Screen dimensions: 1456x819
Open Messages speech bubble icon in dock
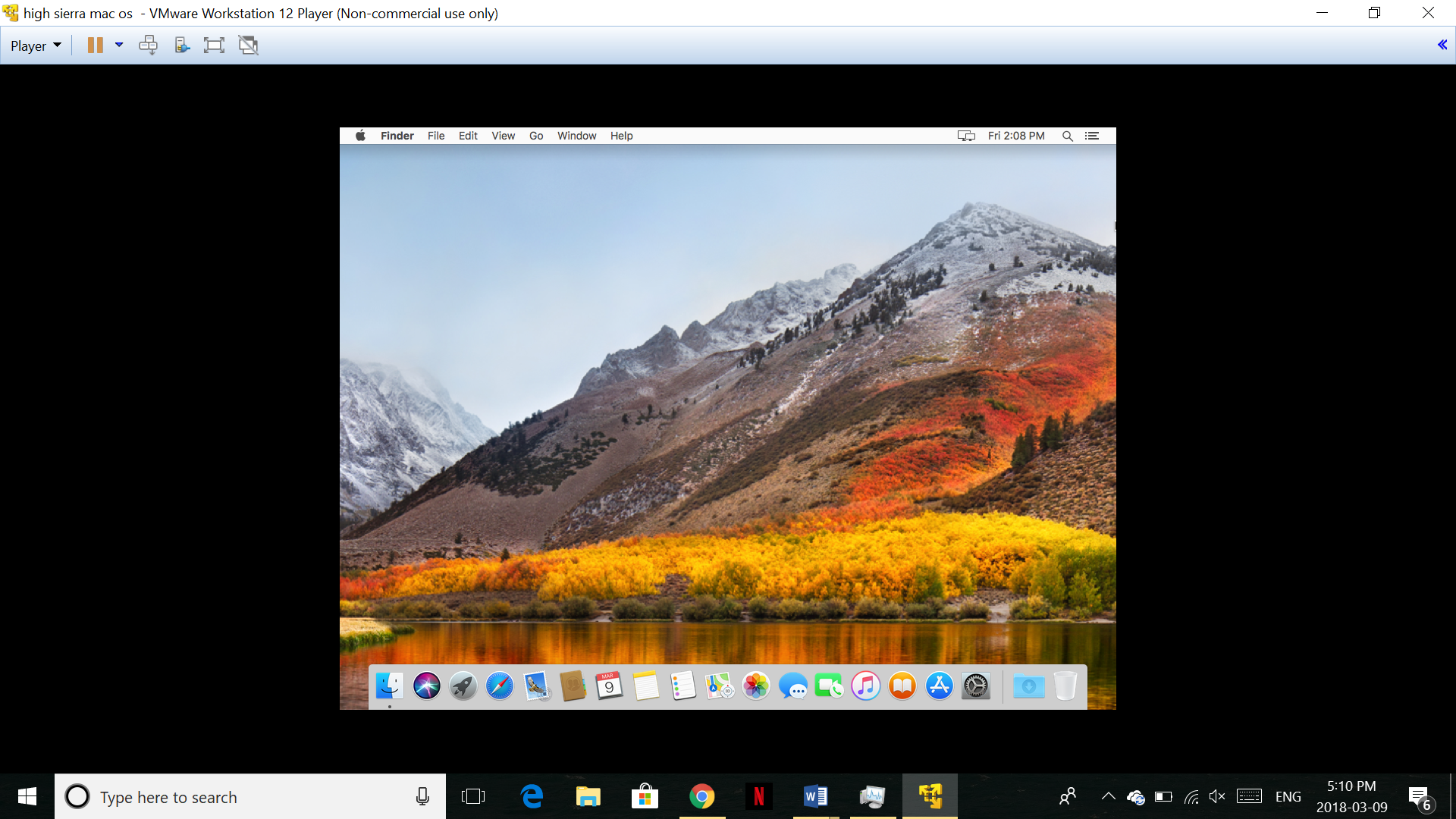[x=793, y=686]
